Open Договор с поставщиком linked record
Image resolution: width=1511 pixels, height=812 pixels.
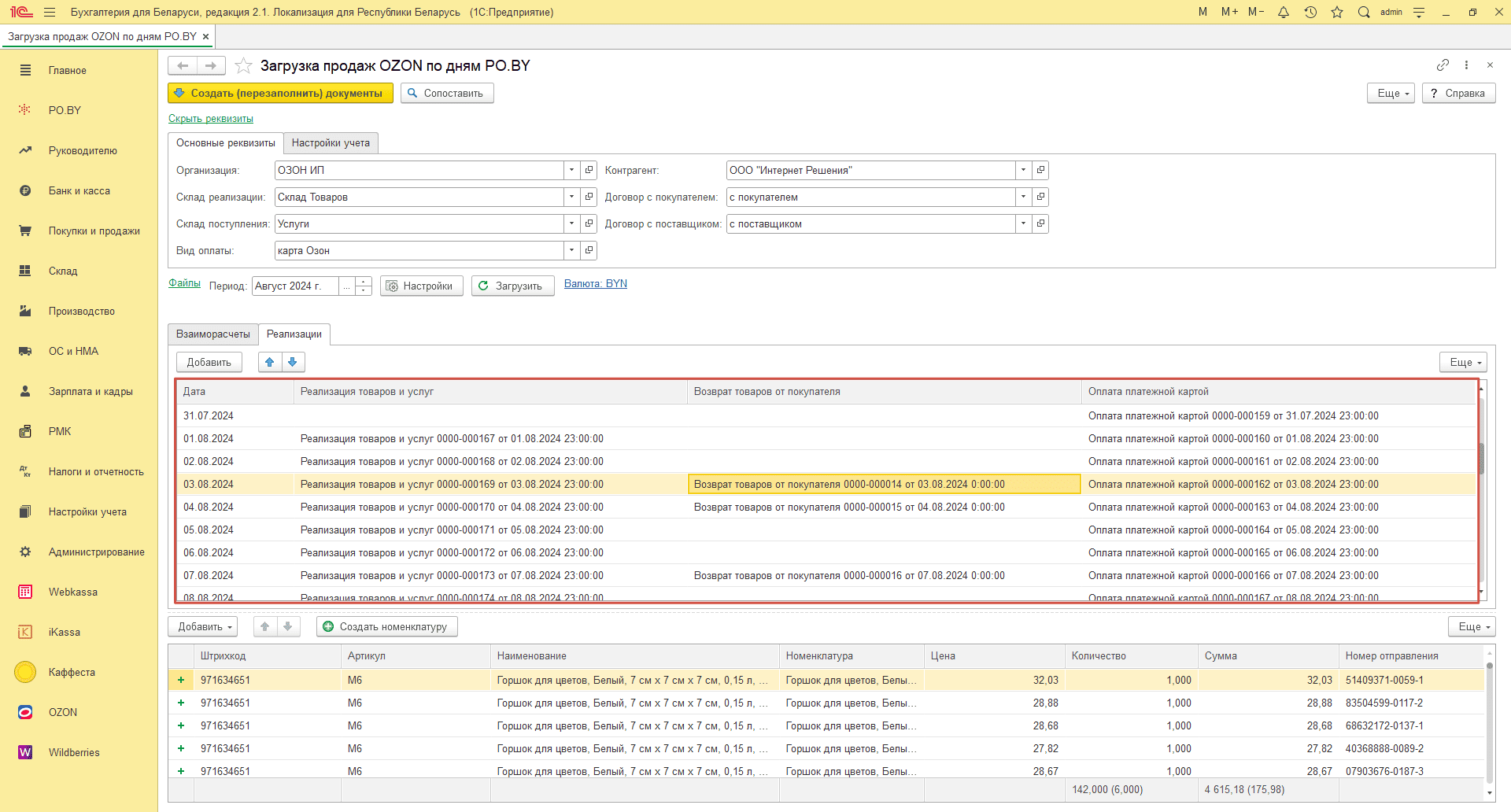pos(1040,223)
